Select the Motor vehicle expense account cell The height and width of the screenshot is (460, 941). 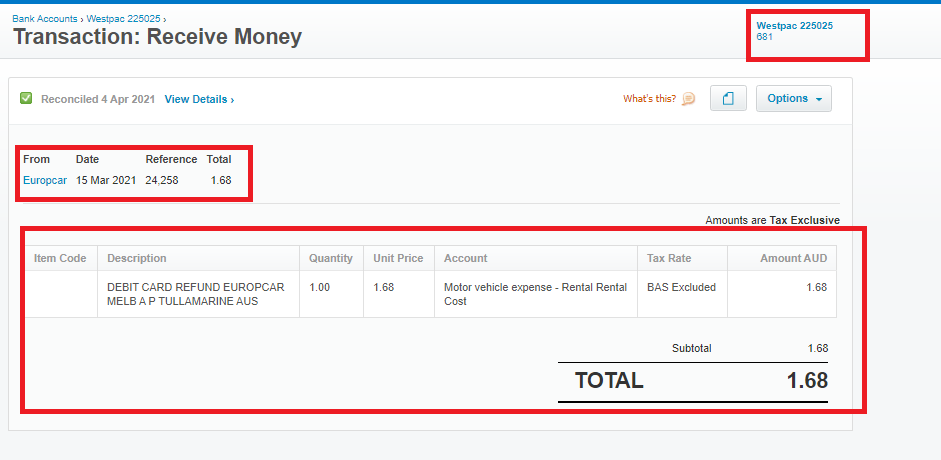536,294
